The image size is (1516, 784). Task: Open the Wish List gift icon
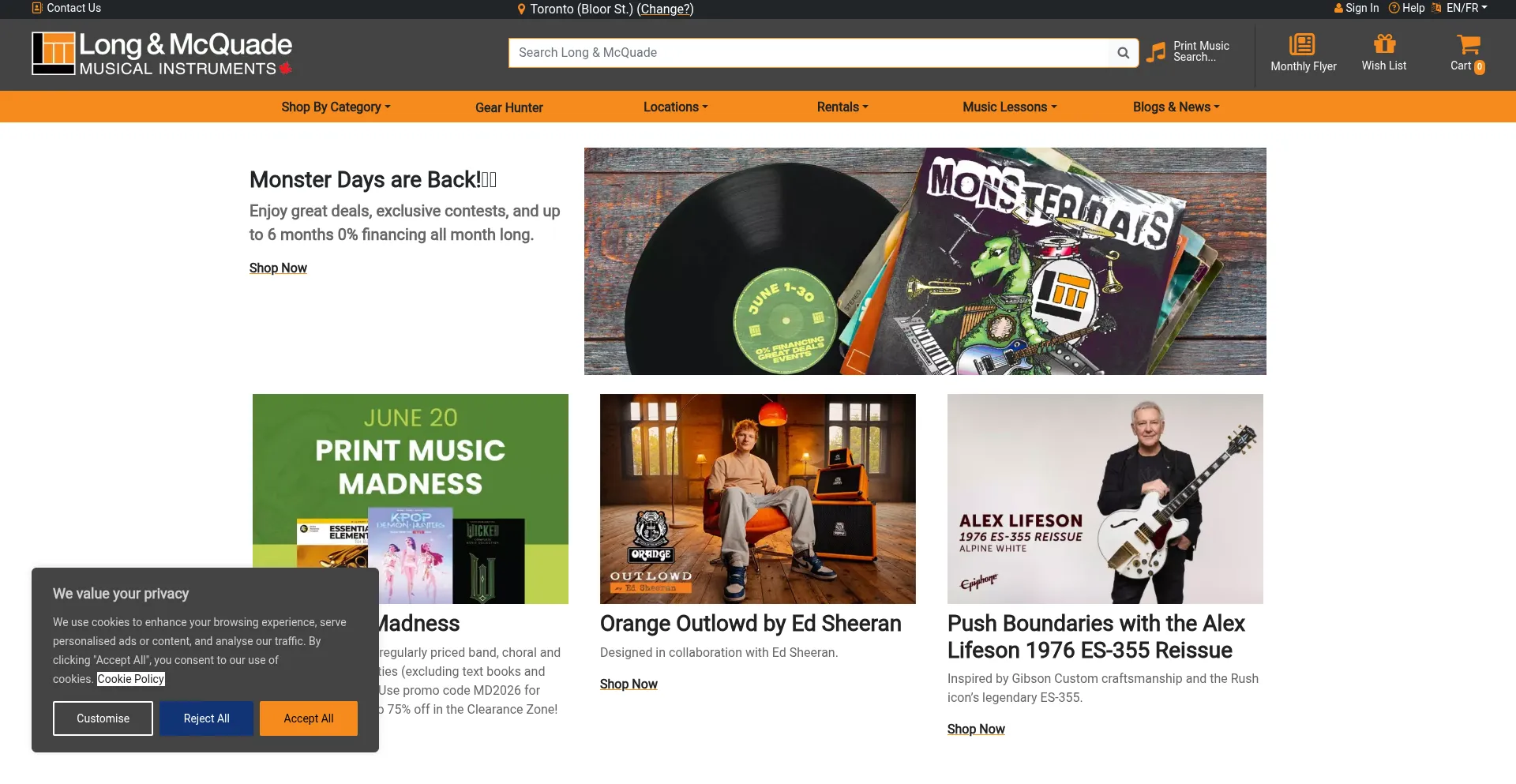(x=1384, y=43)
